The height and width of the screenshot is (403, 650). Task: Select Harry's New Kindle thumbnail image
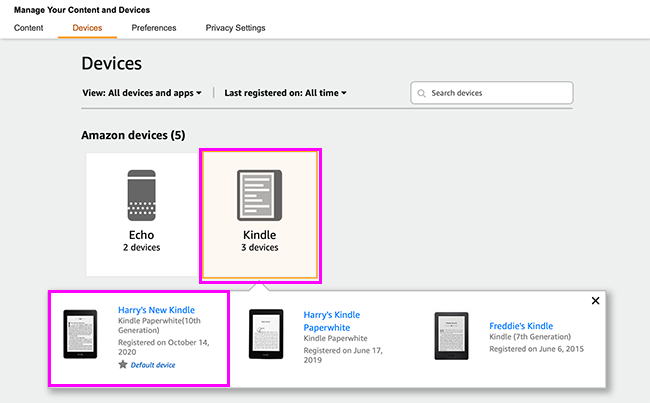[x=81, y=335]
